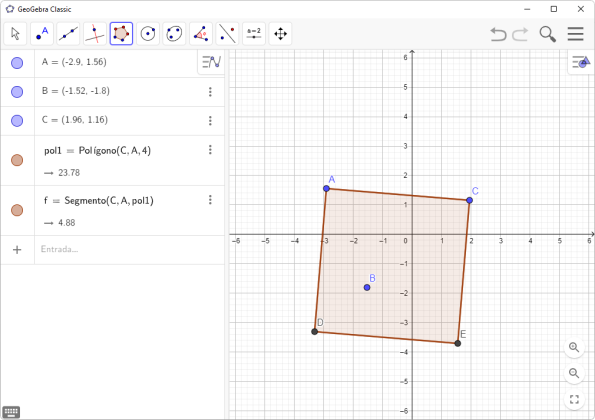595x420 pixels.
Task: Toggle visibility of point B
Action: 17,92
